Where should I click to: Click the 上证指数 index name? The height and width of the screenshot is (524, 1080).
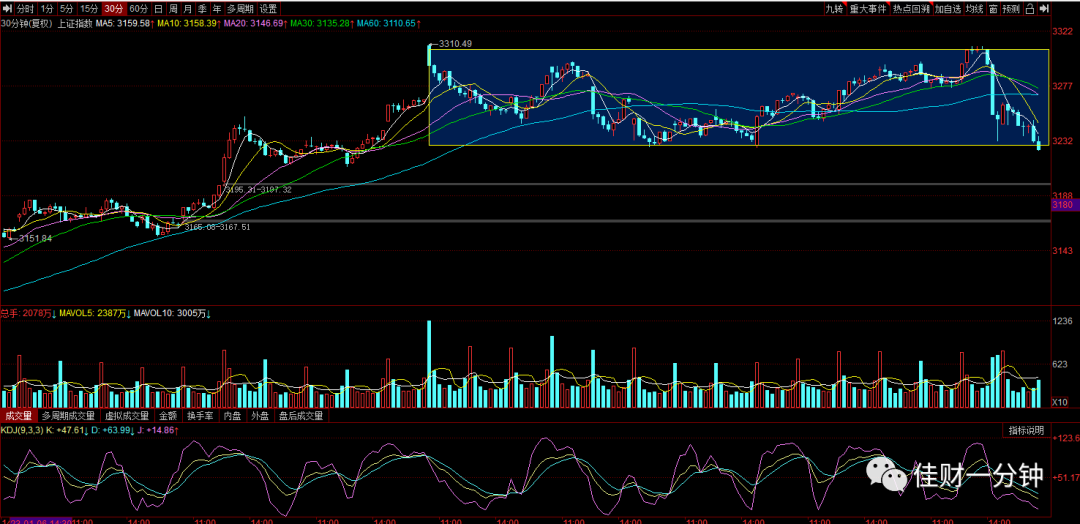click(73, 23)
